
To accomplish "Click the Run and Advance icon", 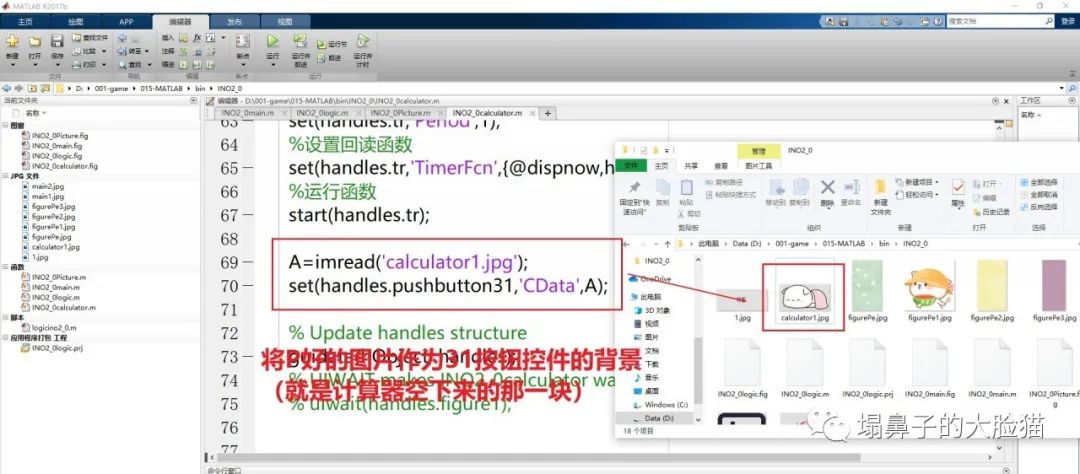I will (300, 41).
